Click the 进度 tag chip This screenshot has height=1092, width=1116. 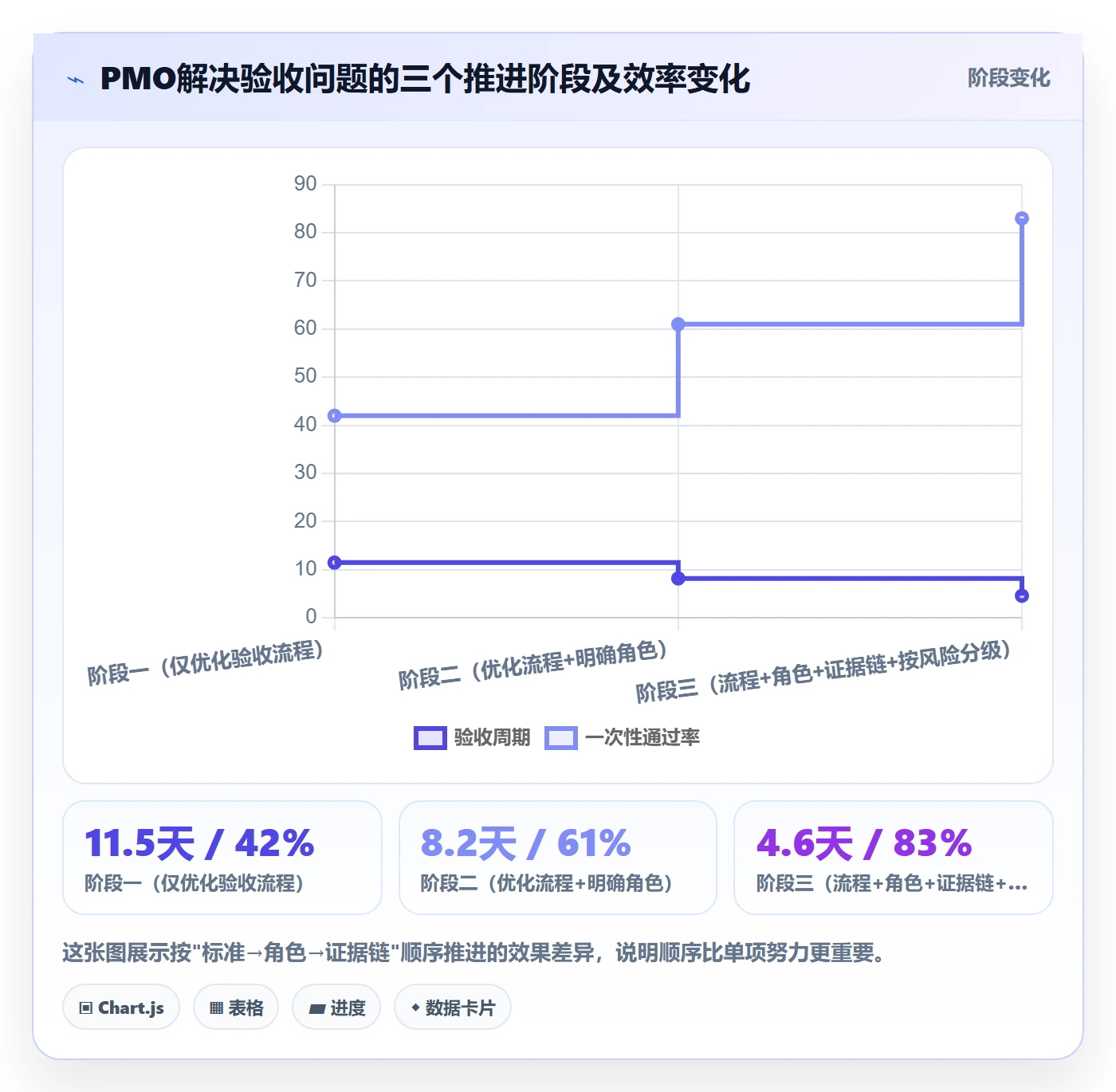click(336, 1008)
